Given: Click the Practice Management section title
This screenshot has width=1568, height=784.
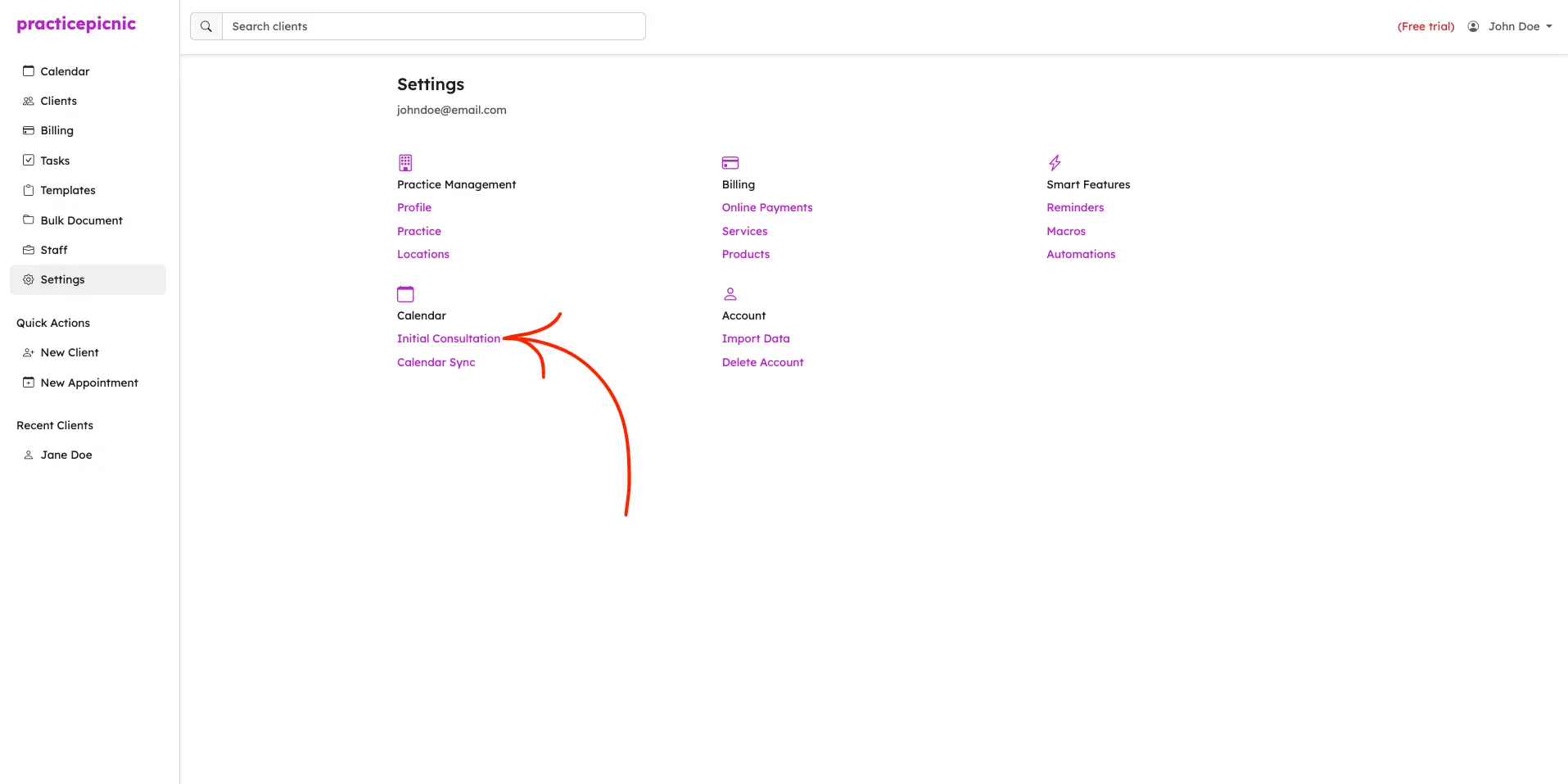Looking at the screenshot, I should coord(457,184).
